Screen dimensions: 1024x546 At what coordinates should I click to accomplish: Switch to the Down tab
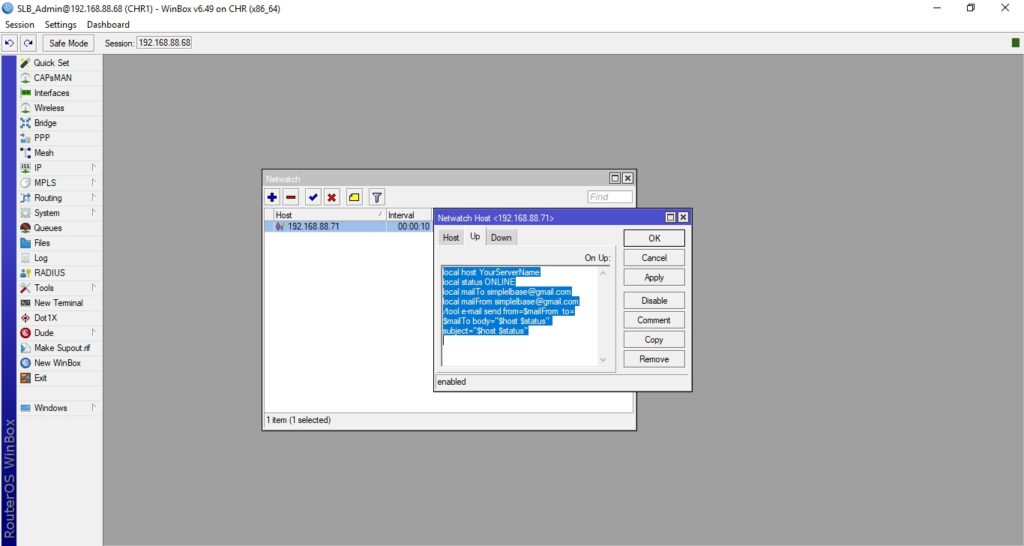[x=502, y=238]
